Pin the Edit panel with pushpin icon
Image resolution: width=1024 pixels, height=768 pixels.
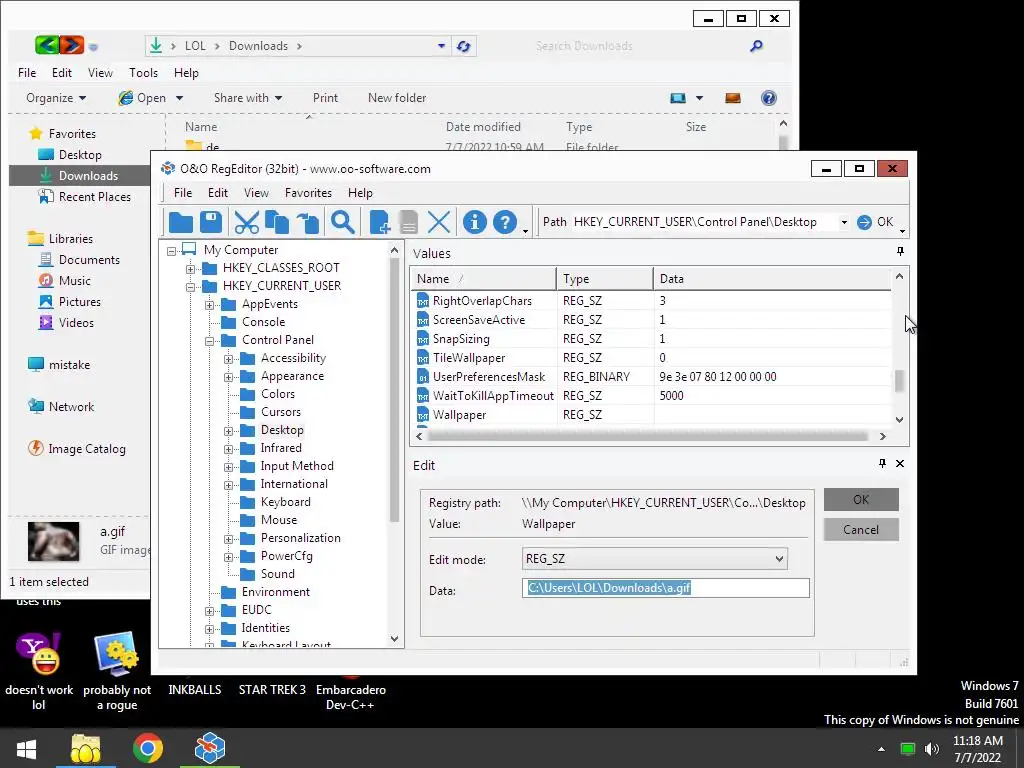[882, 463]
